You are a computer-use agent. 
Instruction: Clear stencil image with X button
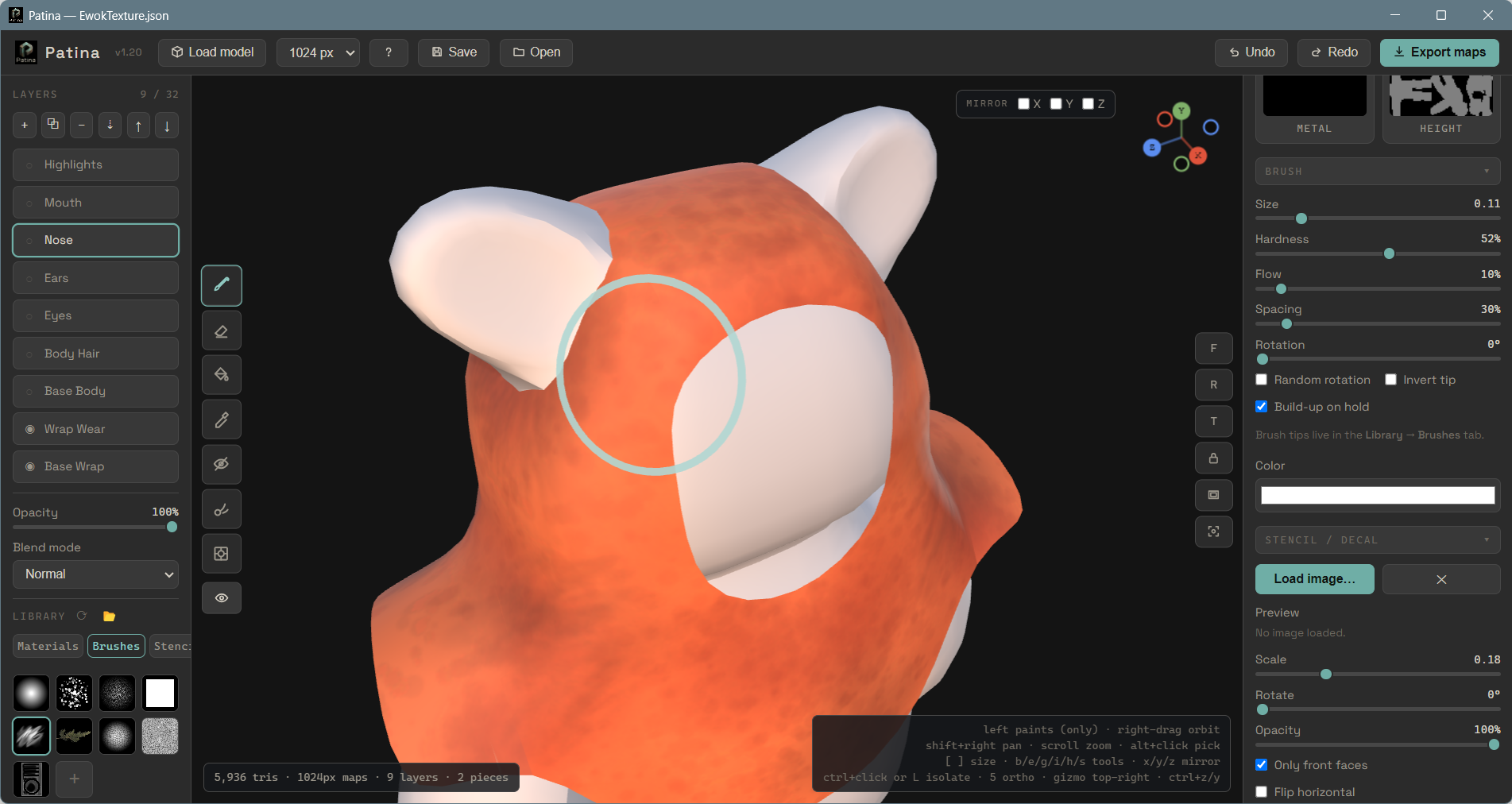click(x=1441, y=579)
